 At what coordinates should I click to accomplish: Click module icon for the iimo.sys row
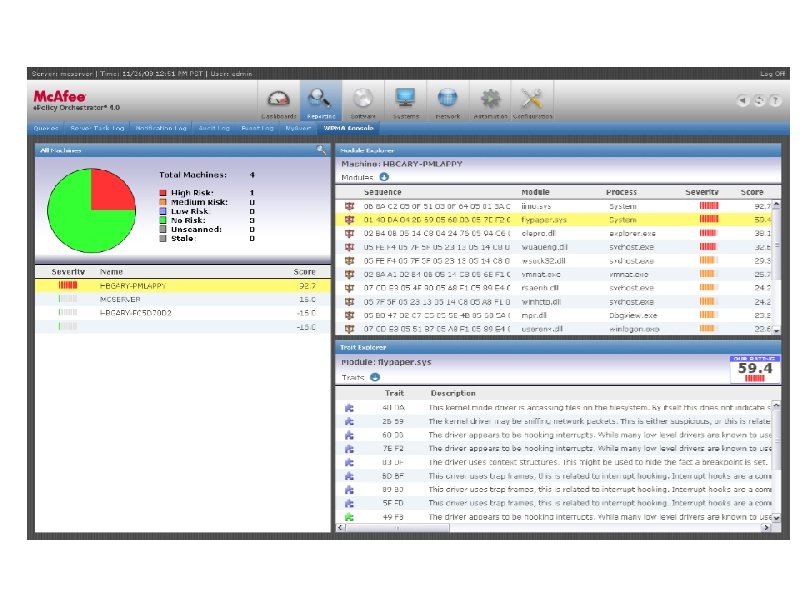349,206
